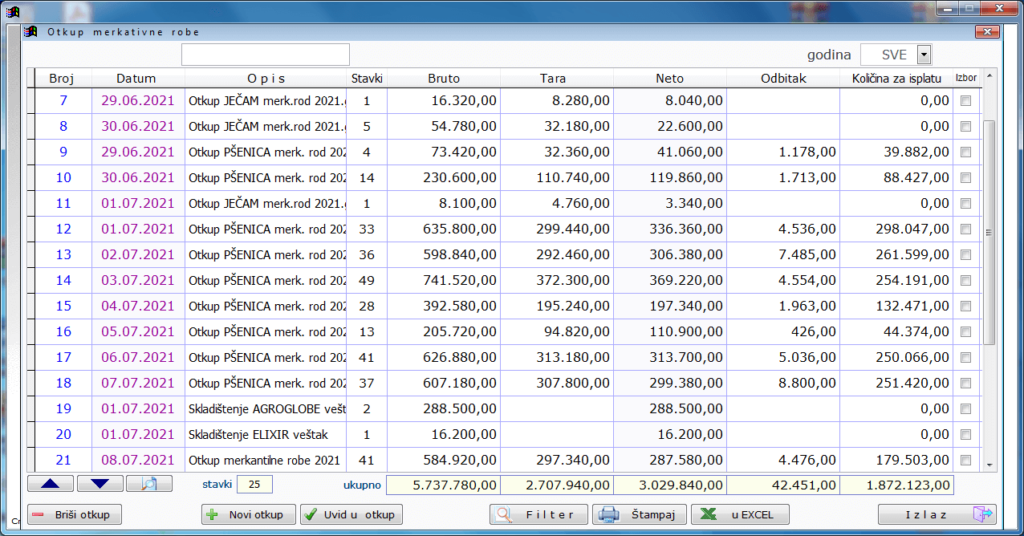Screen dimensions: 1024x536
Task: Click the total Tara value 2.707.940,00
Action: click(557, 485)
